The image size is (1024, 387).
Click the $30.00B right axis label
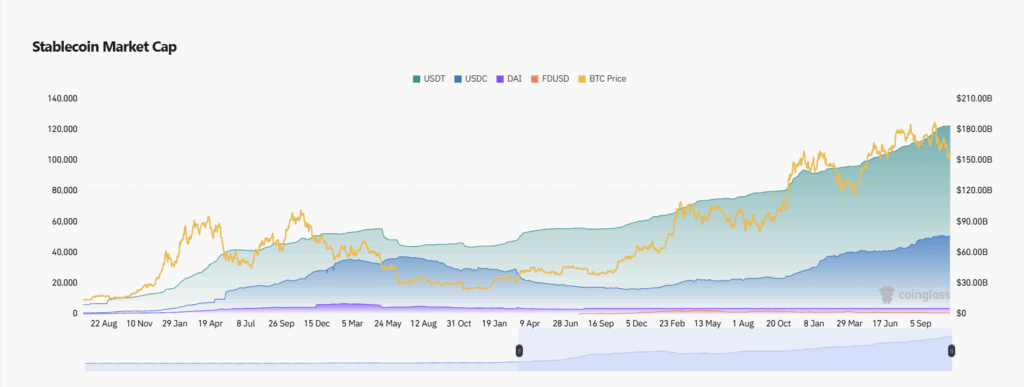click(972, 283)
